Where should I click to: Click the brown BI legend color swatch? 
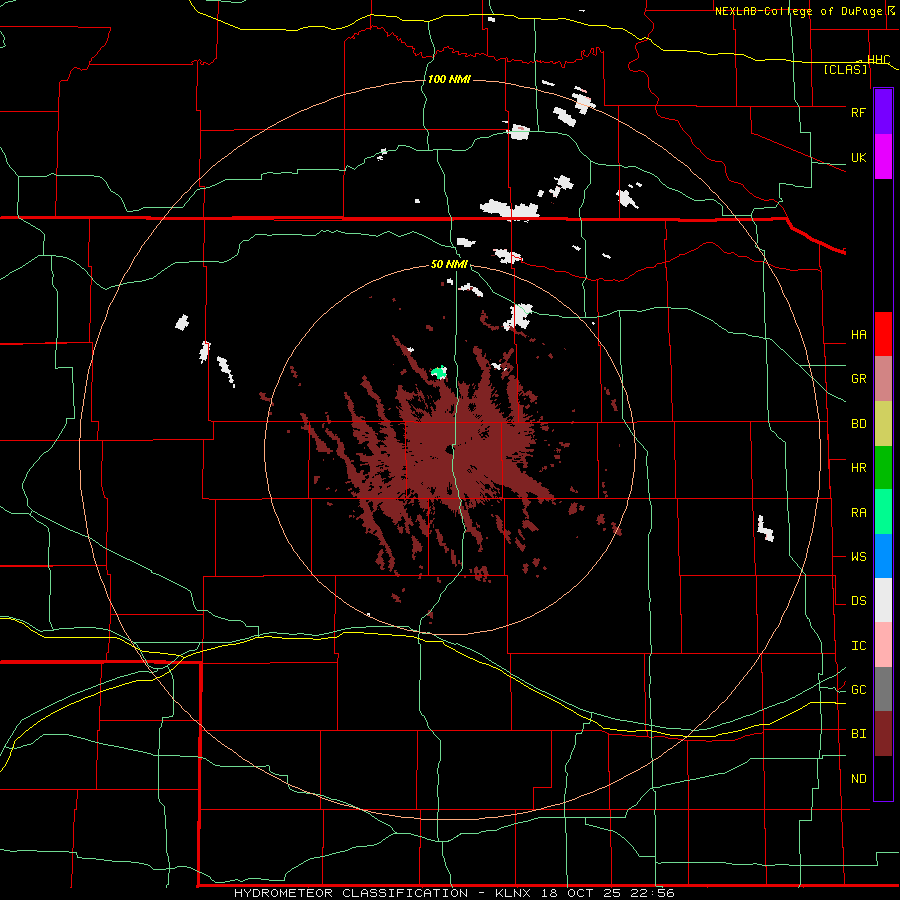(883, 734)
